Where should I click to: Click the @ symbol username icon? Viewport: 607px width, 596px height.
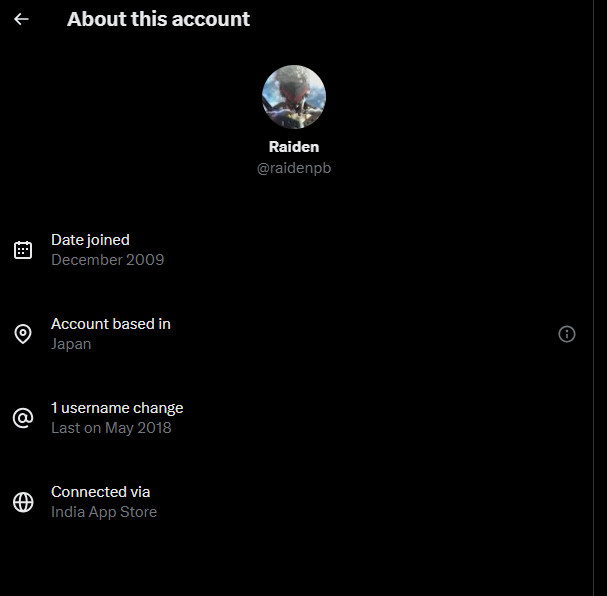click(23, 418)
